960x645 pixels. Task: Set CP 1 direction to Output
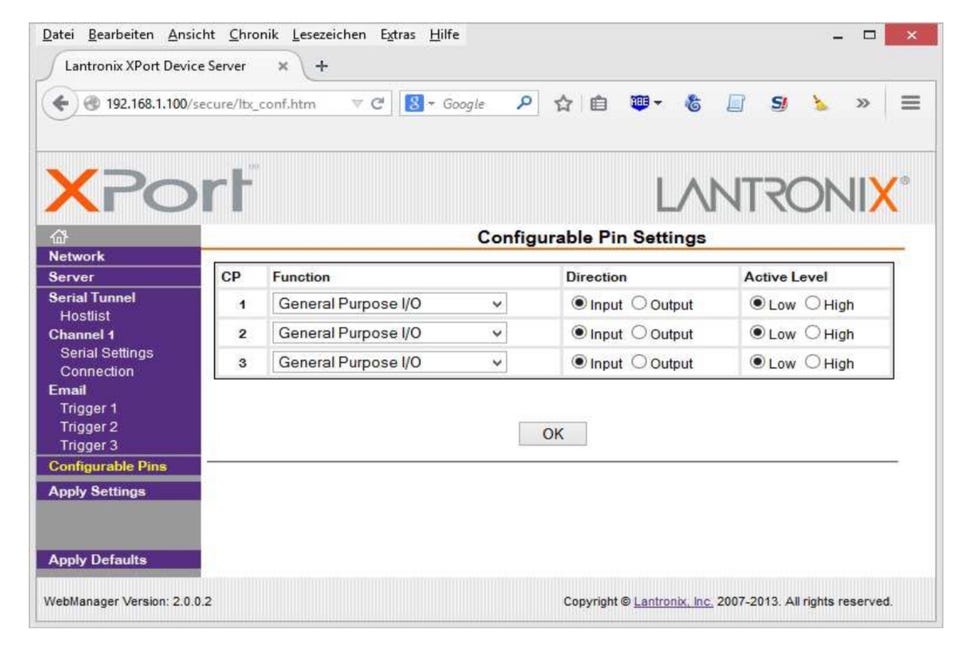tap(639, 304)
